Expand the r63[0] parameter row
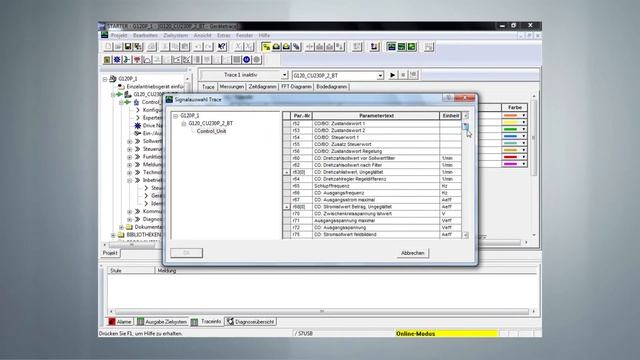The width and height of the screenshot is (640, 360). point(287,172)
